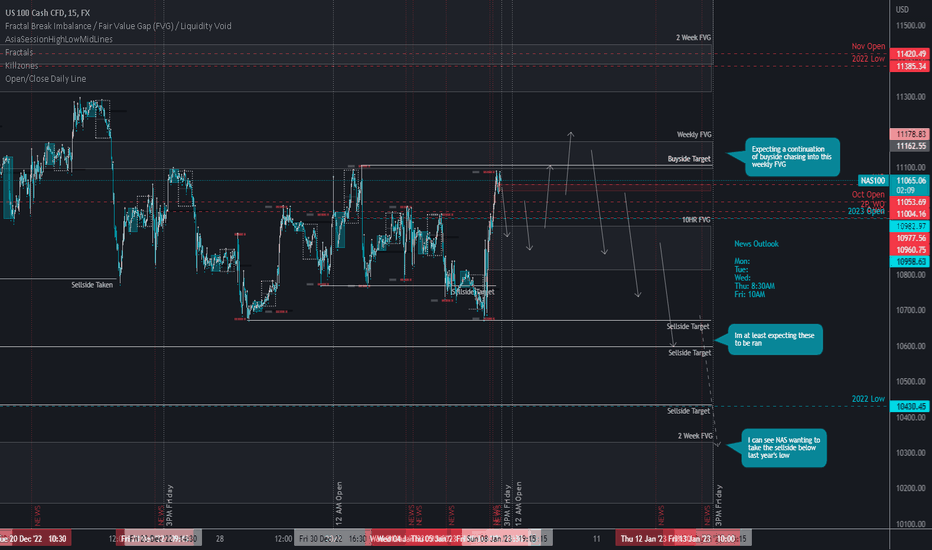Click the 10958.63 cyan price label
932x550 pixels.
pyautogui.click(x=911, y=262)
